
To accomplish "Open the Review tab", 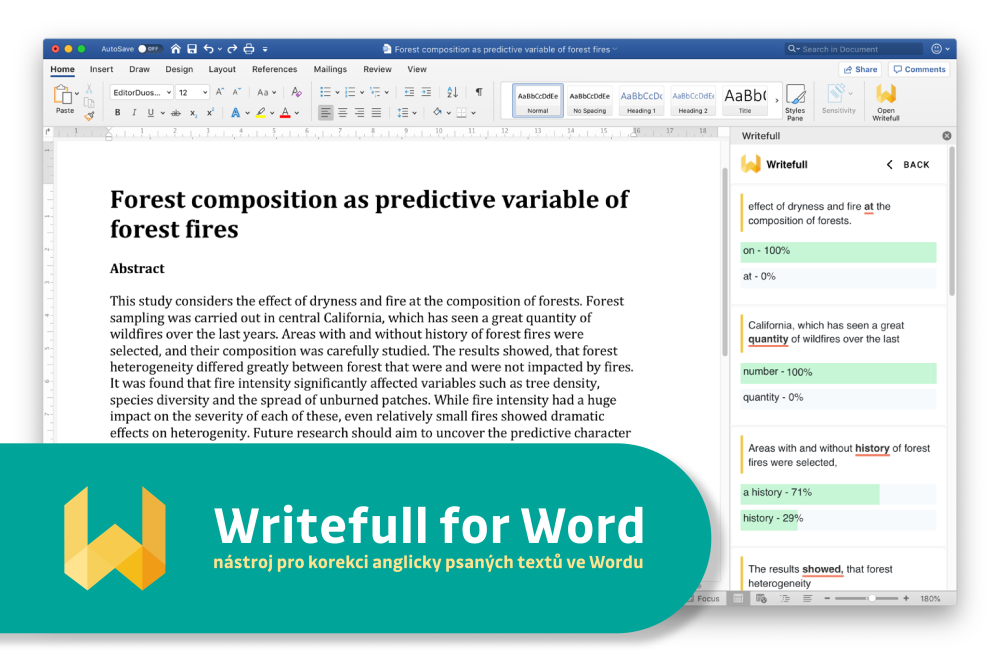I will [x=378, y=69].
